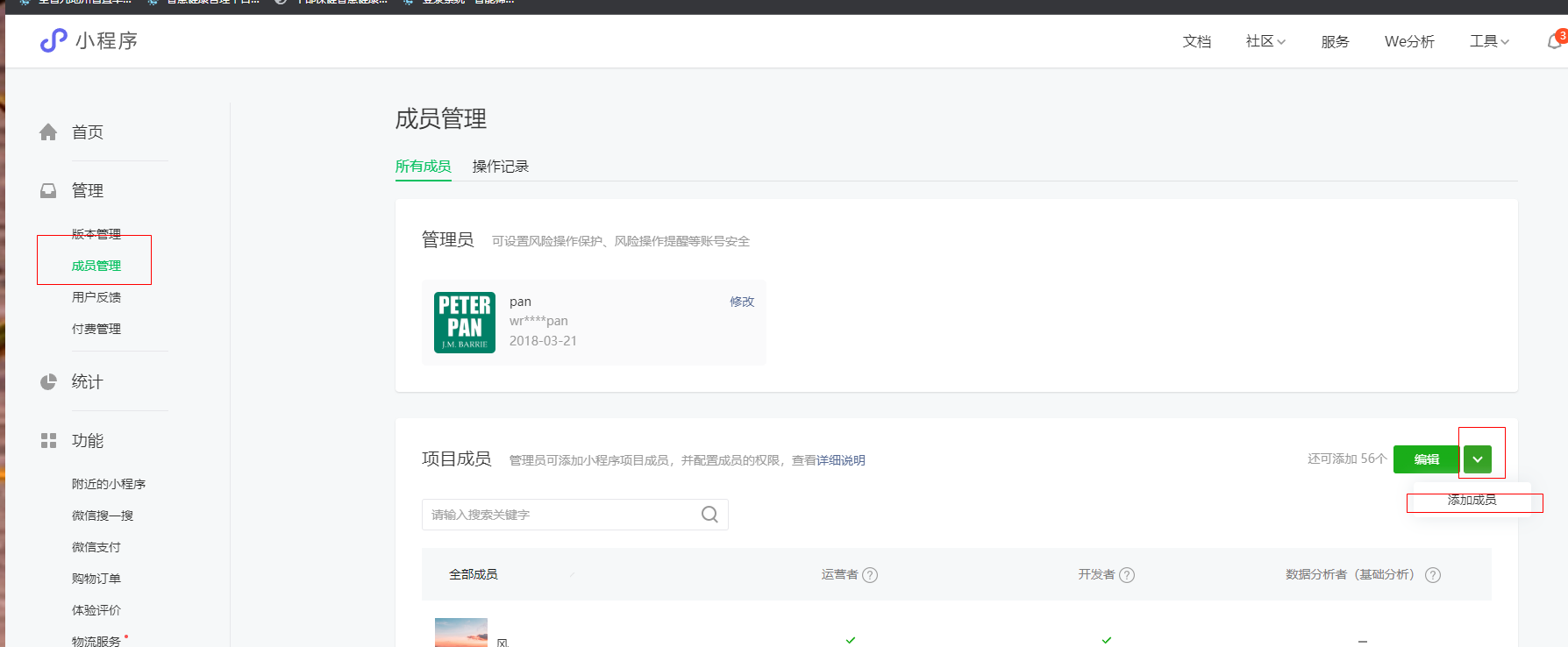Click the 修改 link for administrator pan

[742, 302]
